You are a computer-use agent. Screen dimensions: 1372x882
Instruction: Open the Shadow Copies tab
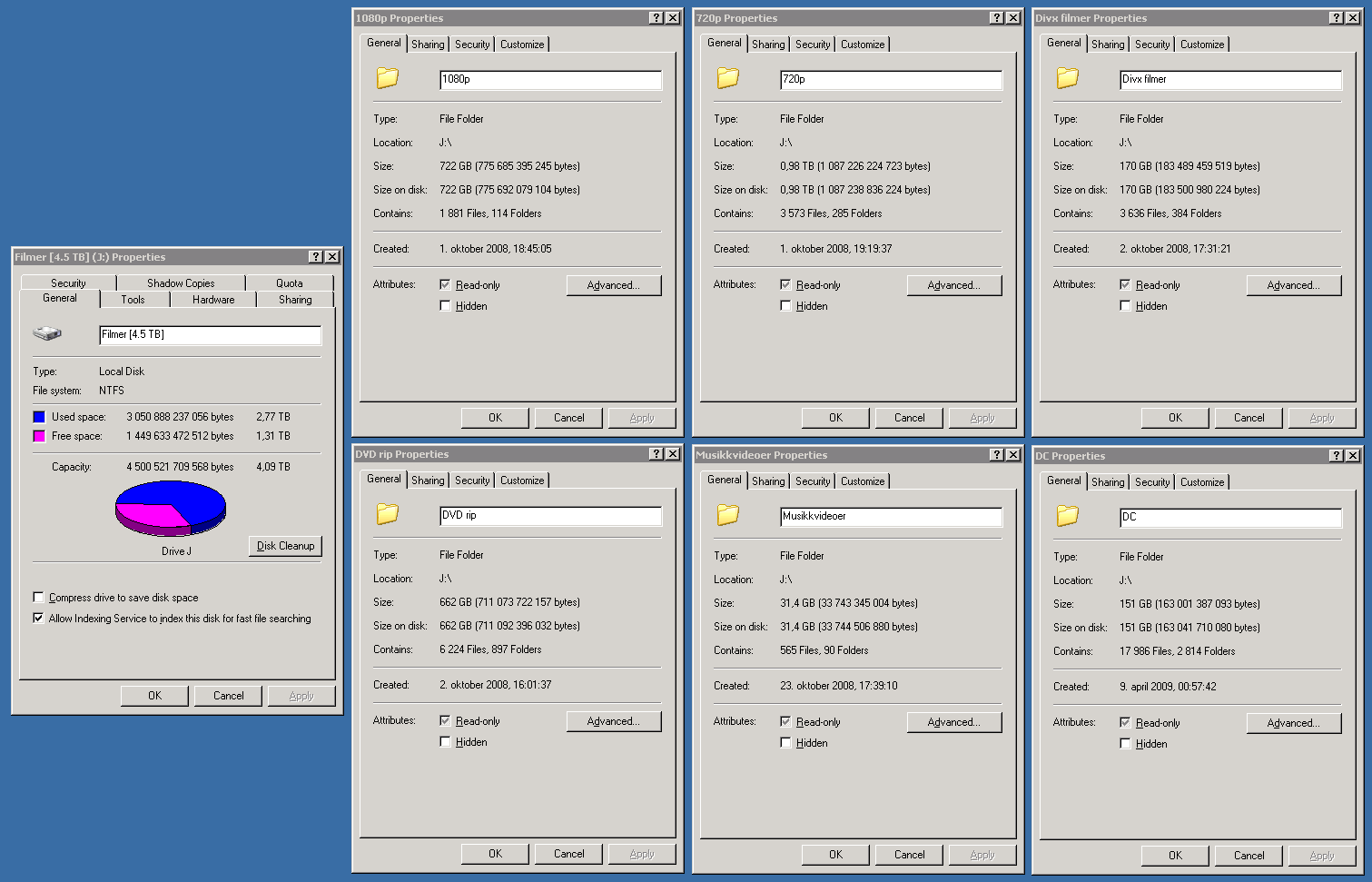[x=181, y=283]
